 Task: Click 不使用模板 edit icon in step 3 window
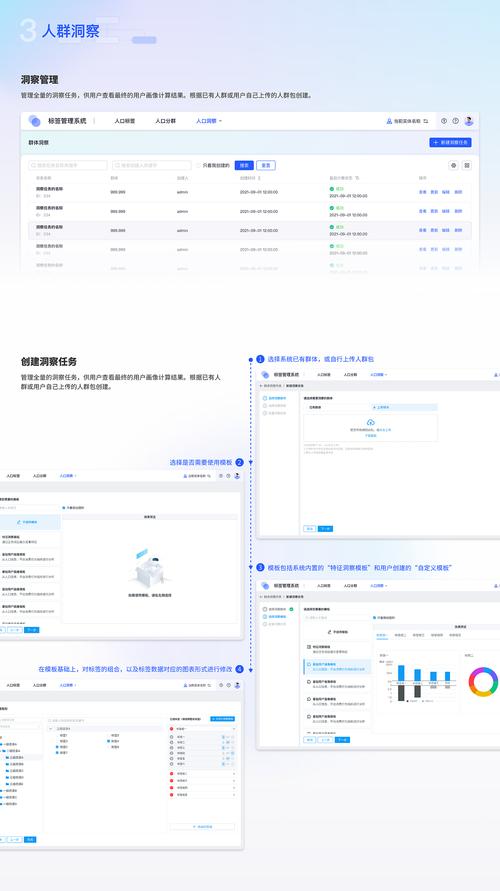[330, 632]
